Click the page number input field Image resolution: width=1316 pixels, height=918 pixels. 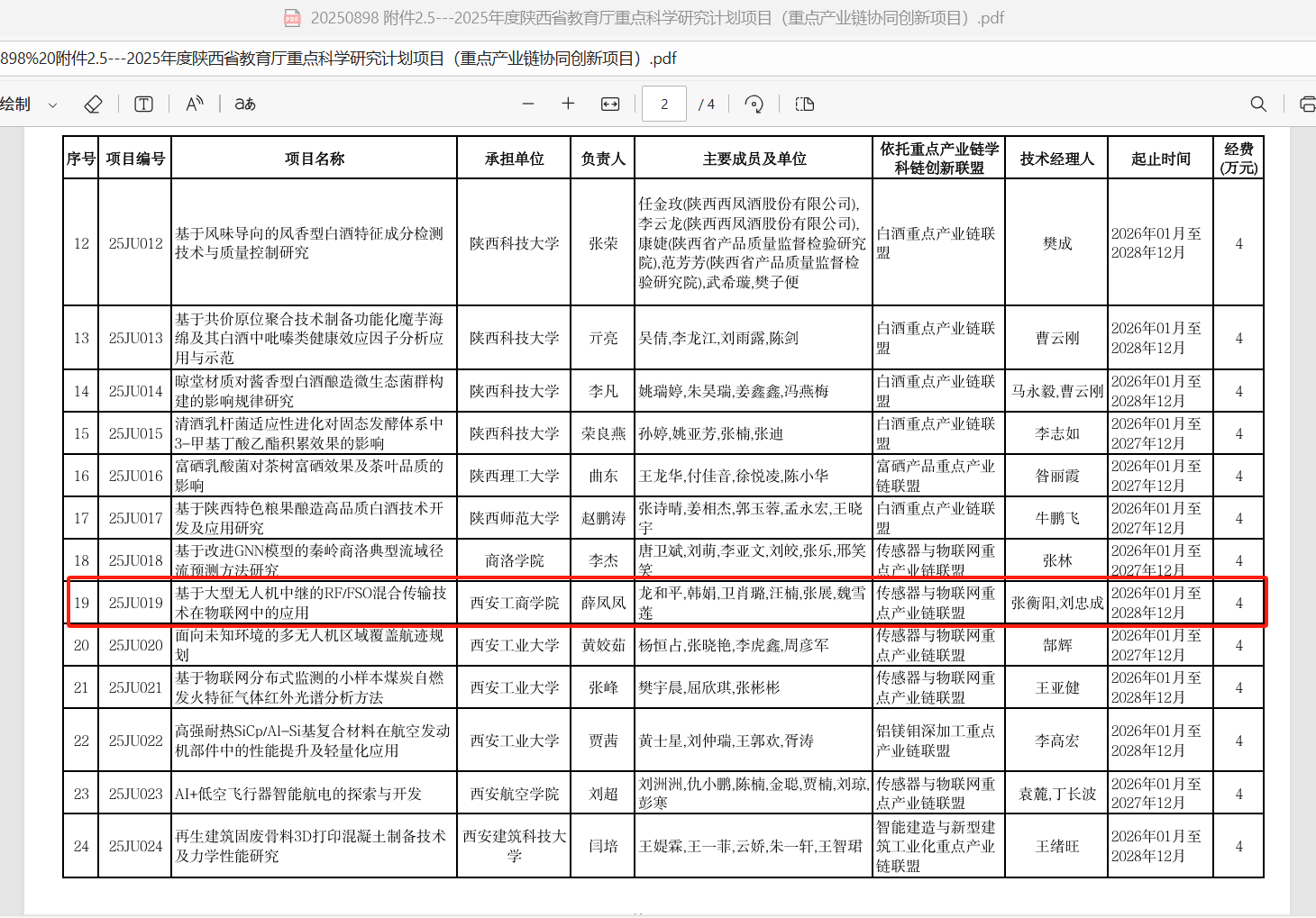pos(664,105)
